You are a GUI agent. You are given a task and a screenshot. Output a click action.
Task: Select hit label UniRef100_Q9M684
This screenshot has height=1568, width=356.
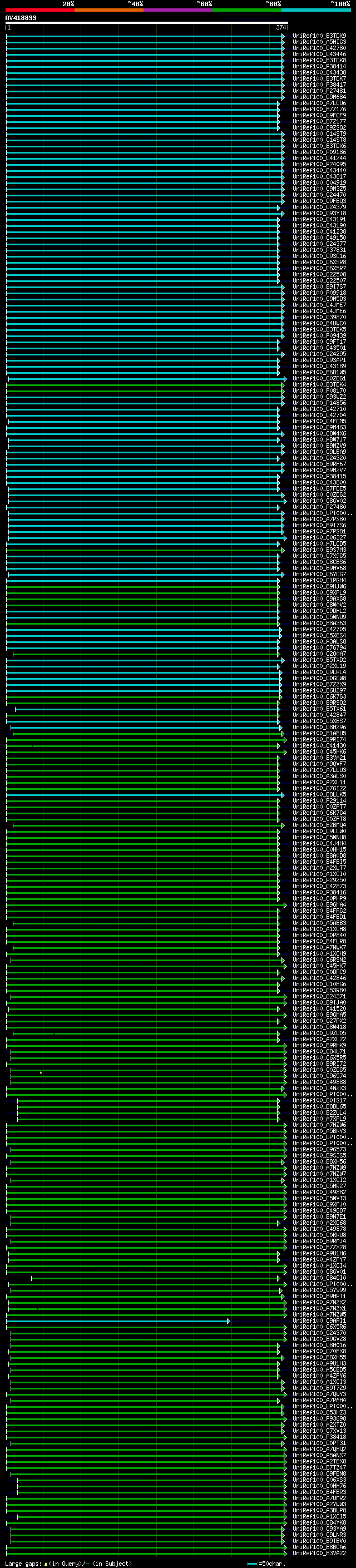pos(319,97)
